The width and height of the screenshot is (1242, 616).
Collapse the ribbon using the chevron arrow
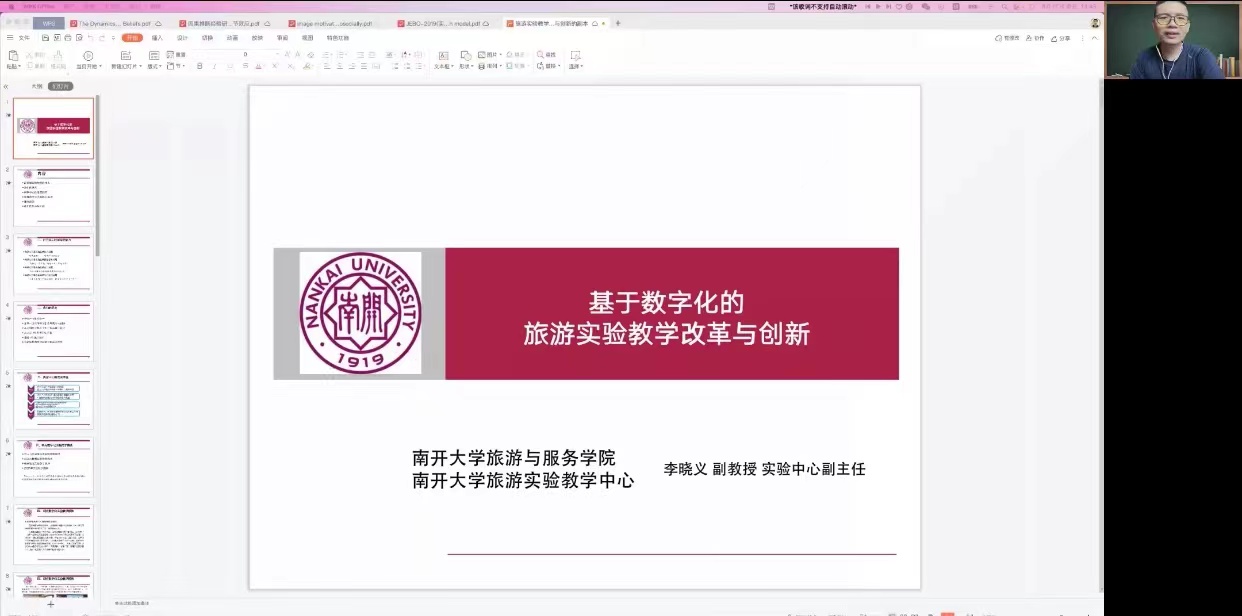coord(1094,38)
